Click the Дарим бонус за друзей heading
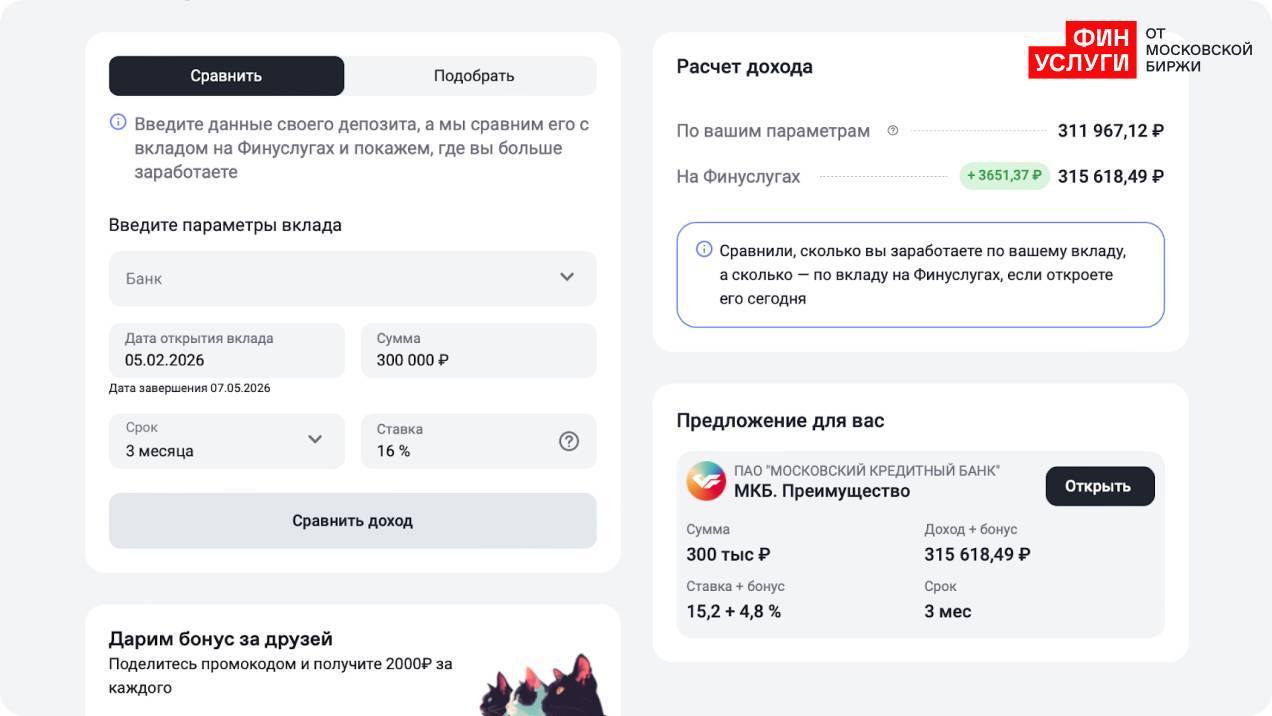 click(221, 639)
